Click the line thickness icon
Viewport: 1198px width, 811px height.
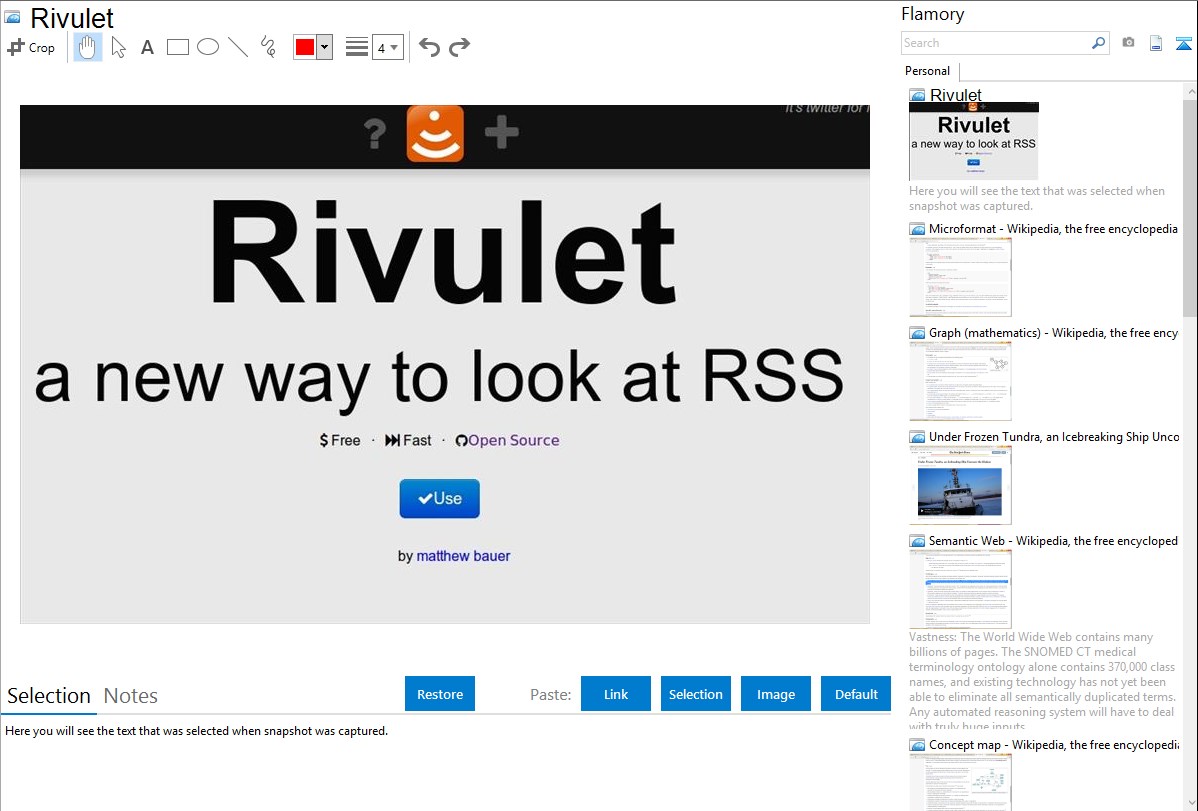[x=356, y=47]
